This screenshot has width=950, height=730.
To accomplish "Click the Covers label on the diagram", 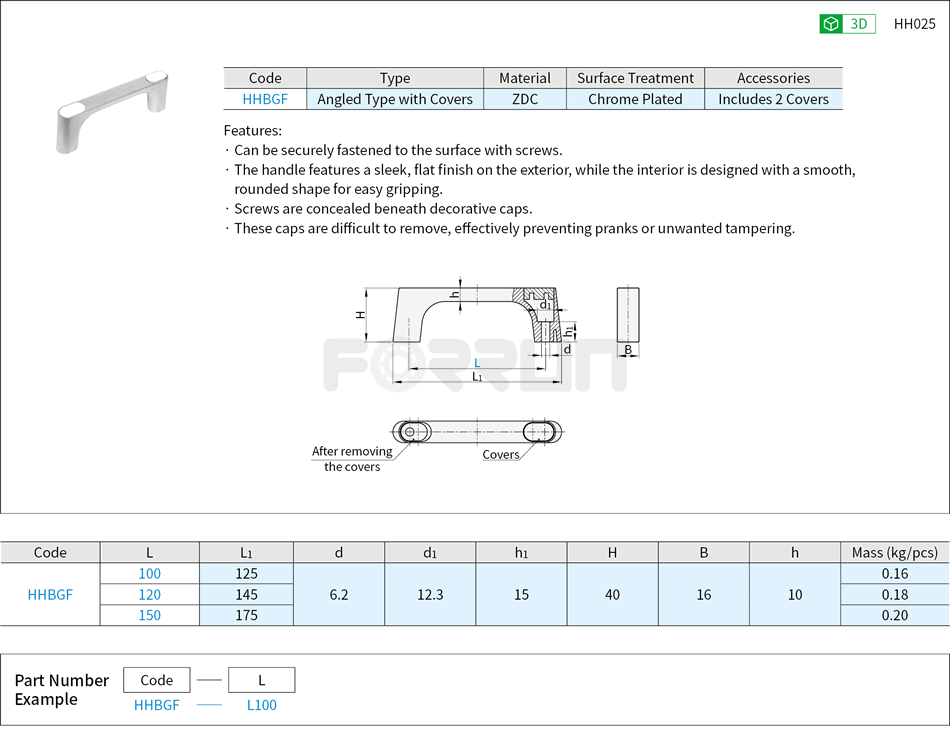I will pos(498,455).
